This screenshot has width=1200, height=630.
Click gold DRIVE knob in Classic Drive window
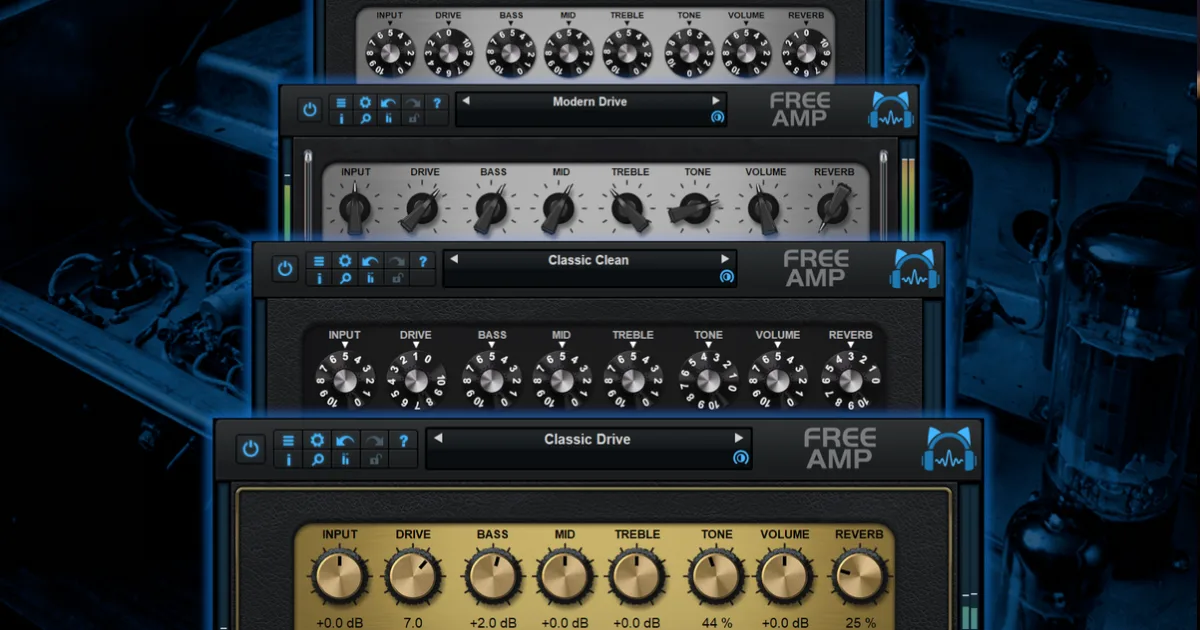coord(413,576)
